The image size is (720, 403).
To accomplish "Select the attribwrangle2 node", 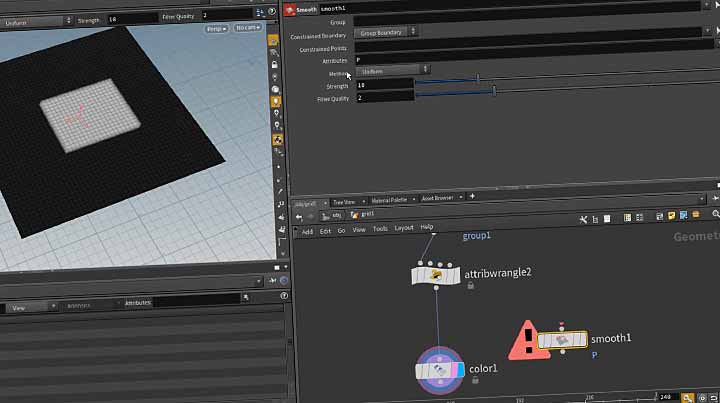I will [x=438, y=274].
